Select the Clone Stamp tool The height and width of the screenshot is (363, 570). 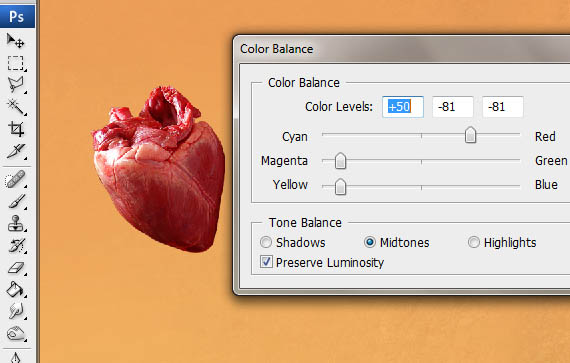(16, 223)
